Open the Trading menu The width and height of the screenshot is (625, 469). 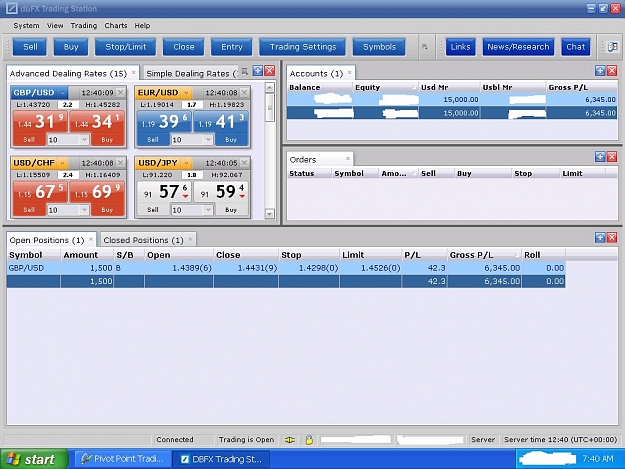(84, 26)
